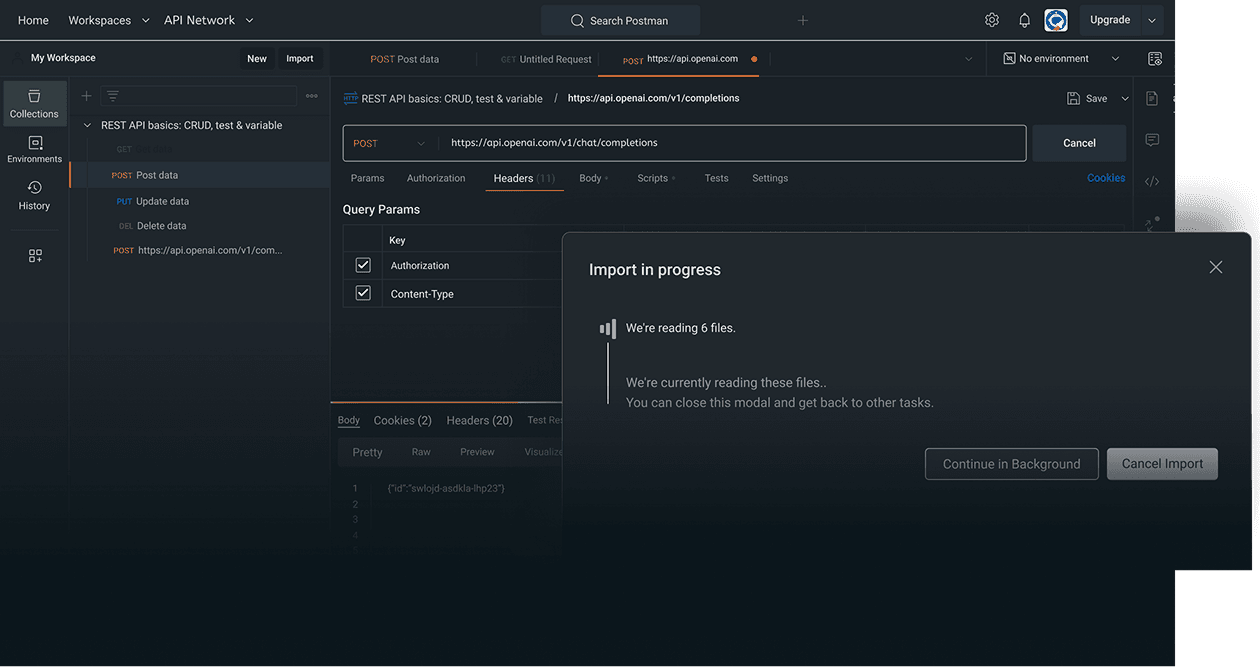Click the Cancel Import button
The height and width of the screenshot is (667, 1260).
(1162, 464)
